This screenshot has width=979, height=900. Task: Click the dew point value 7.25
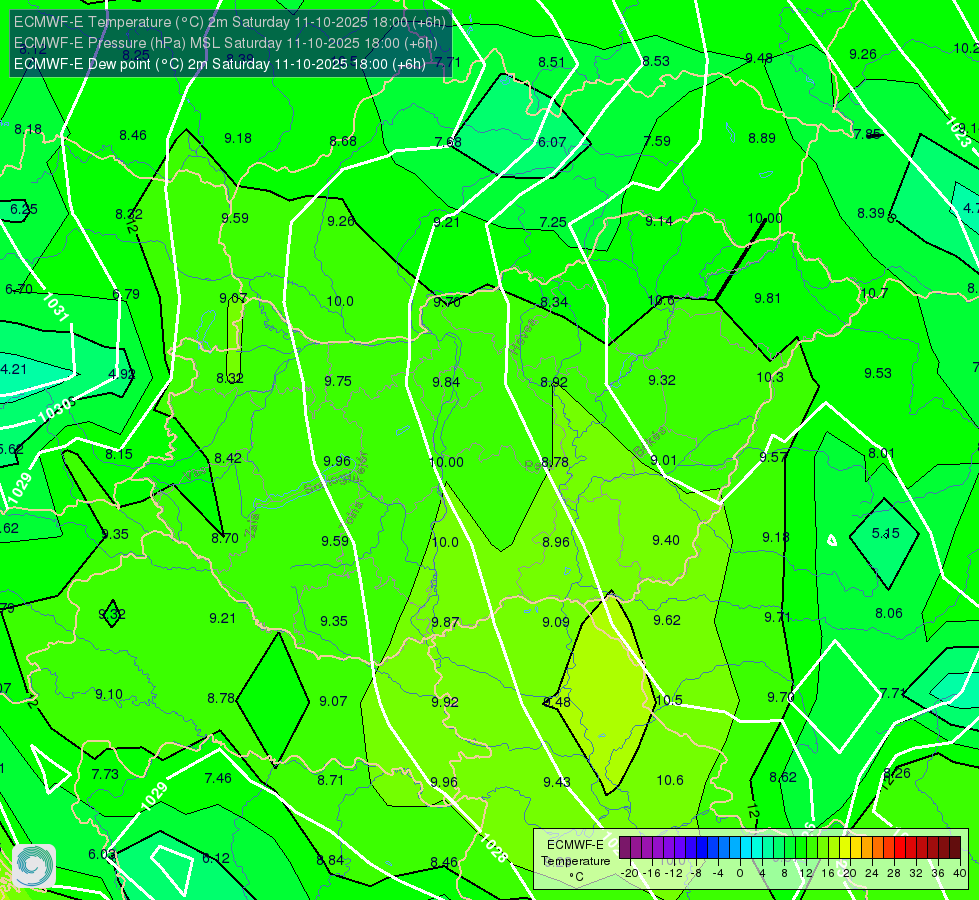(x=553, y=222)
